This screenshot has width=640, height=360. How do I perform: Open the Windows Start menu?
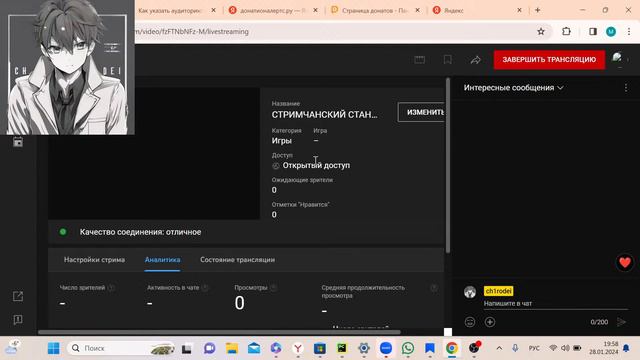[53, 348]
